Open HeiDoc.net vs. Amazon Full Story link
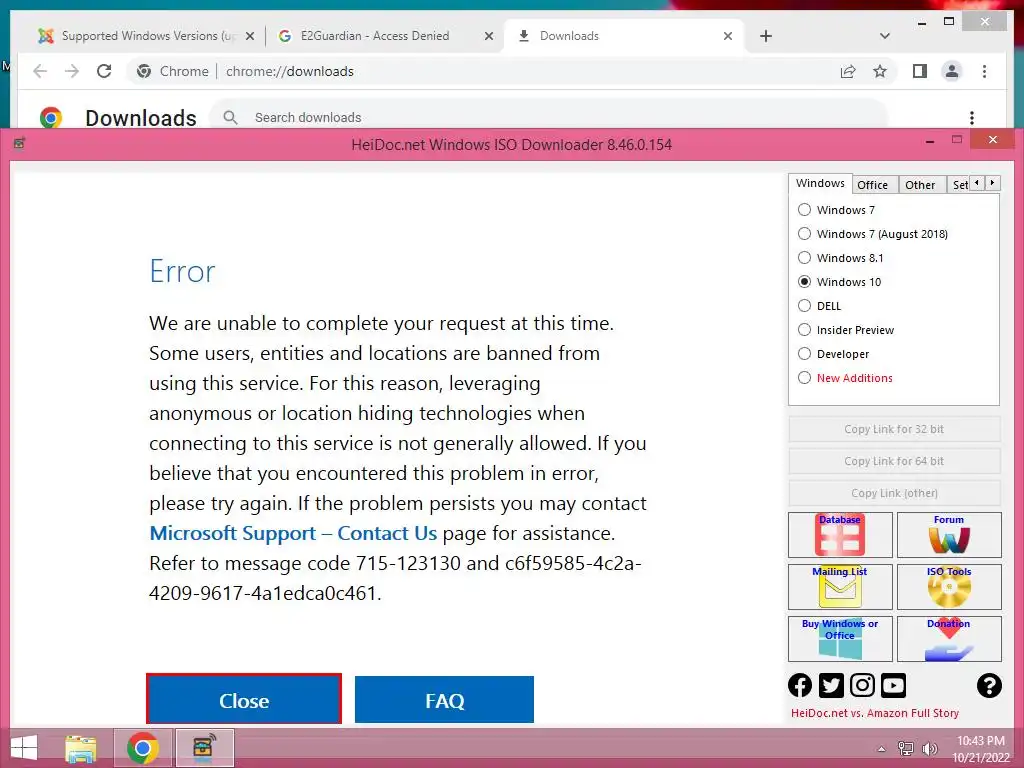This screenshot has height=768, width=1024. coord(874,713)
